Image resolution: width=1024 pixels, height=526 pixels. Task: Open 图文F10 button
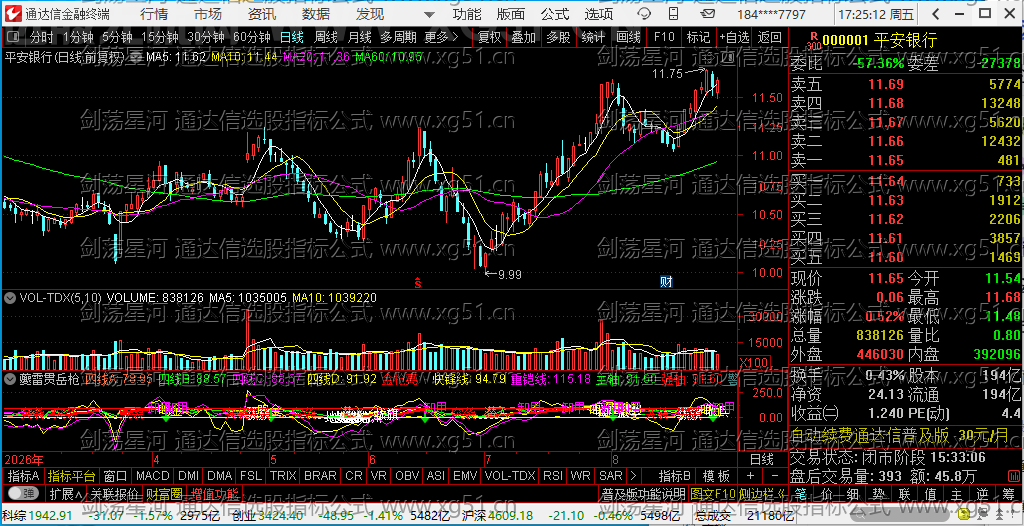click(x=713, y=492)
